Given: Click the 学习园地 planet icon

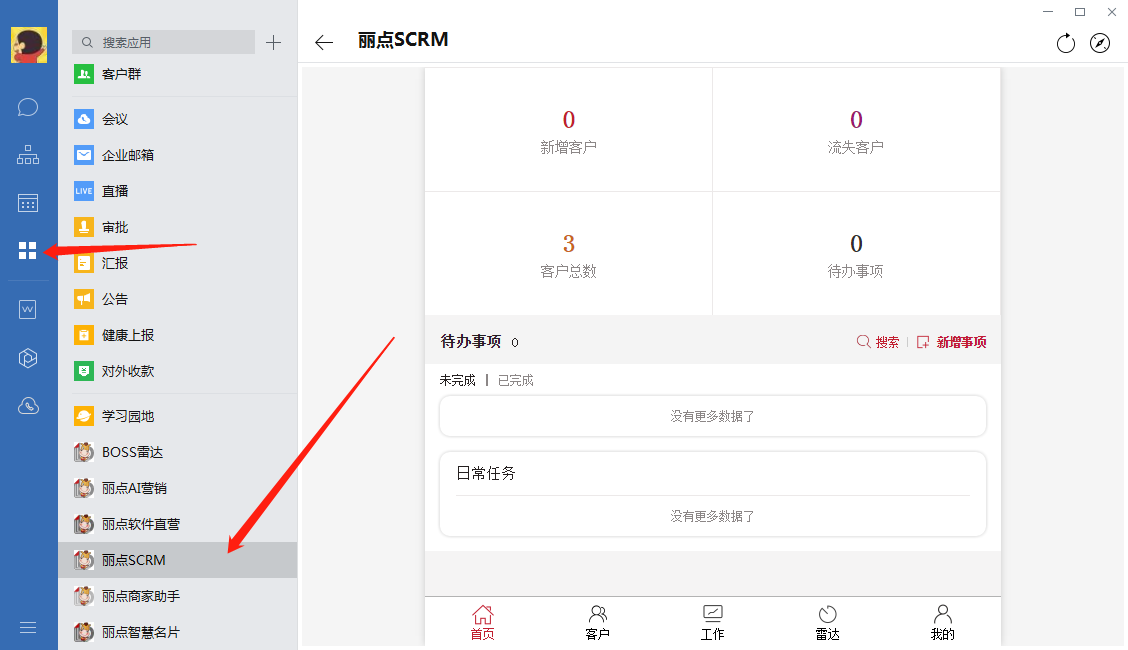Looking at the screenshot, I should click(84, 416).
